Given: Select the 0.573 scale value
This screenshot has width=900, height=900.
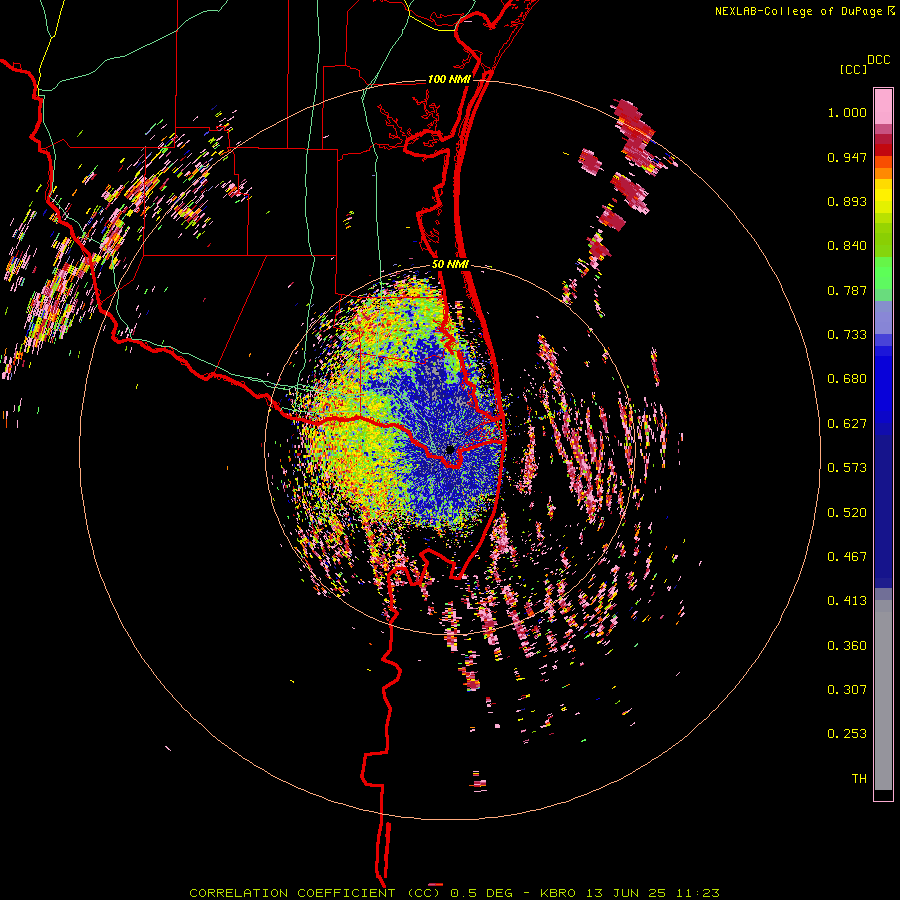Looking at the screenshot, I should [x=847, y=468].
